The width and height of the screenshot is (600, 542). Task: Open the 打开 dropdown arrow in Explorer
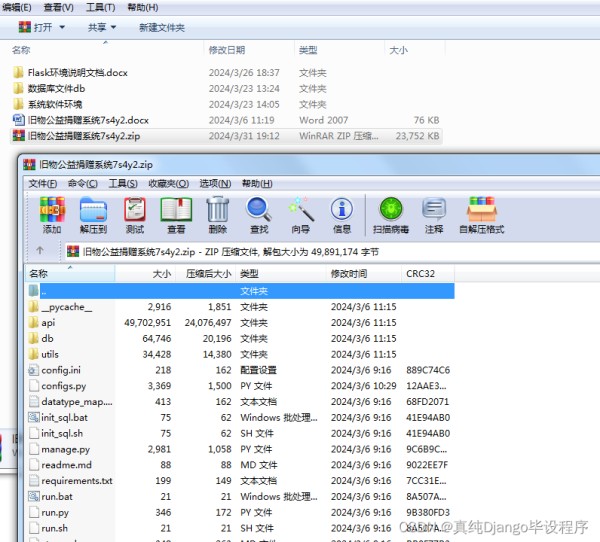62,28
